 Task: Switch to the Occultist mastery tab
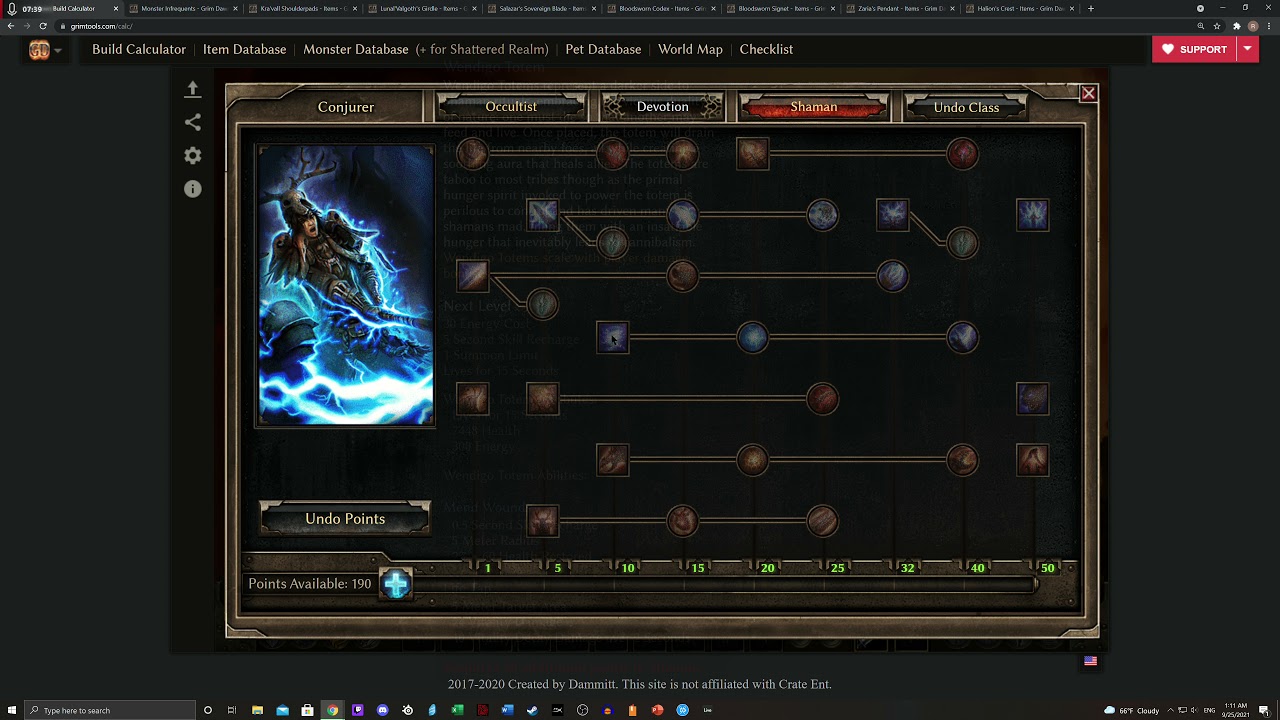point(511,106)
